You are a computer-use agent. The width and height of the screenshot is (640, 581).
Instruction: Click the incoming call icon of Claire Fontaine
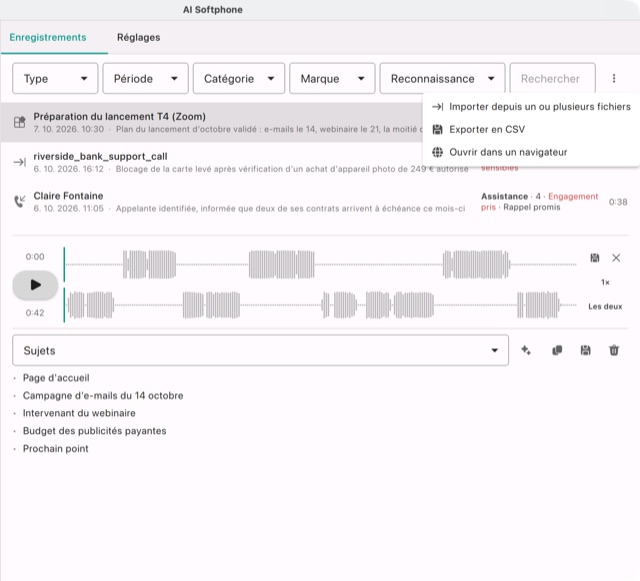(19, 201)
